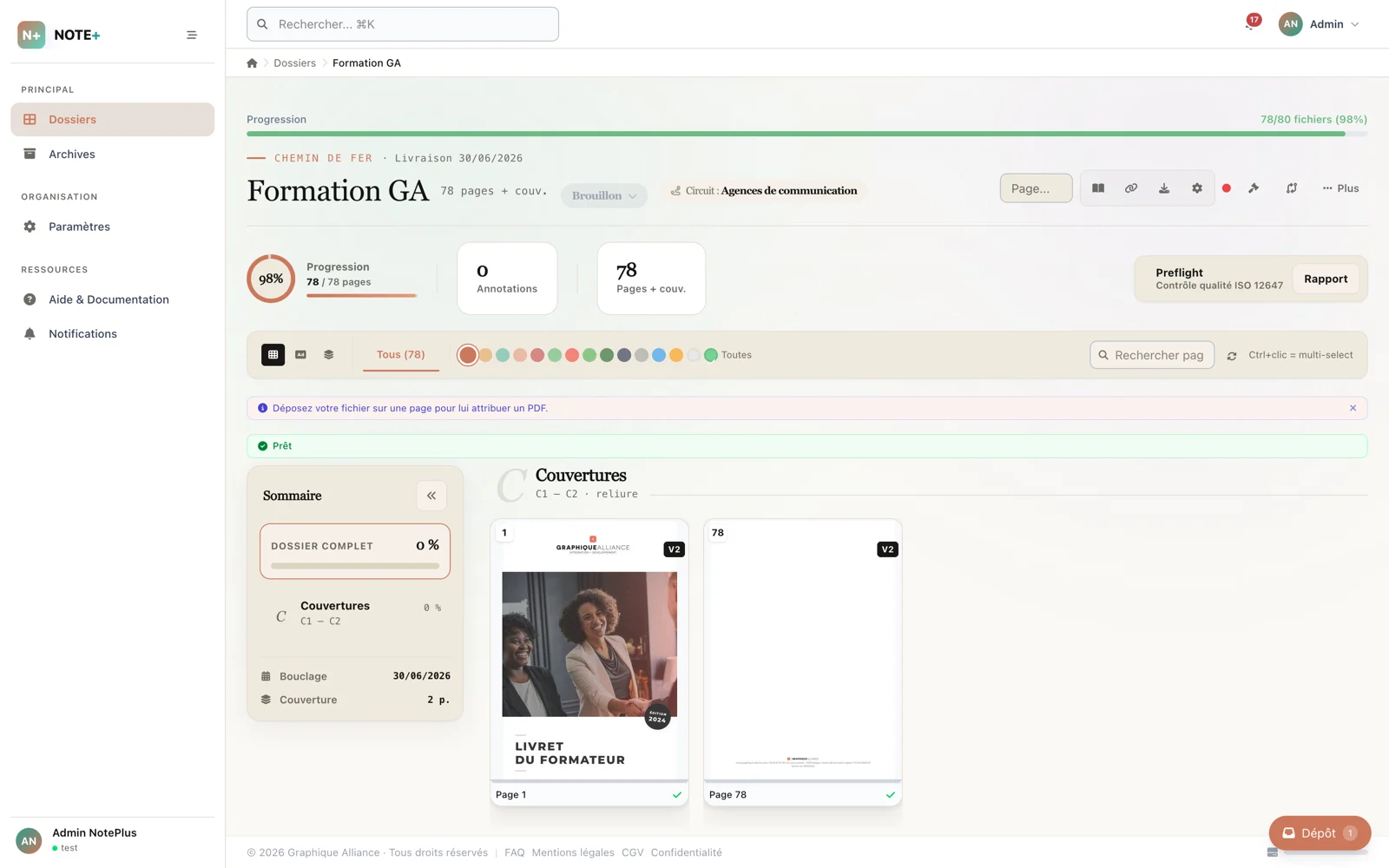The width and height of the screenshot is (1389, 868).
Task: Open the Brouillon status dropdown
Action: (604, 195)
